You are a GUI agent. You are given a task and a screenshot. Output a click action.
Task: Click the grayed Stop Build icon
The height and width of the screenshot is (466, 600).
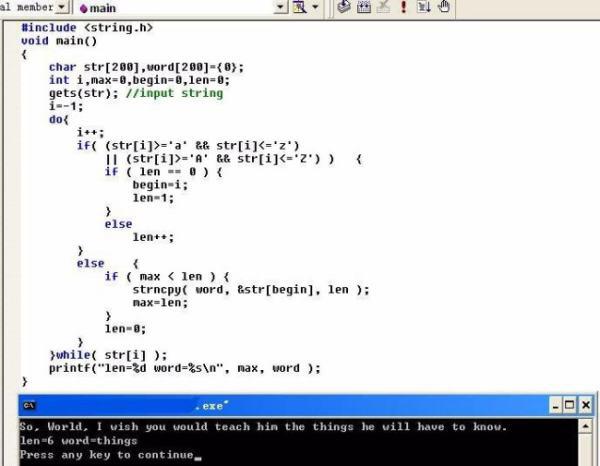[383, 7]
